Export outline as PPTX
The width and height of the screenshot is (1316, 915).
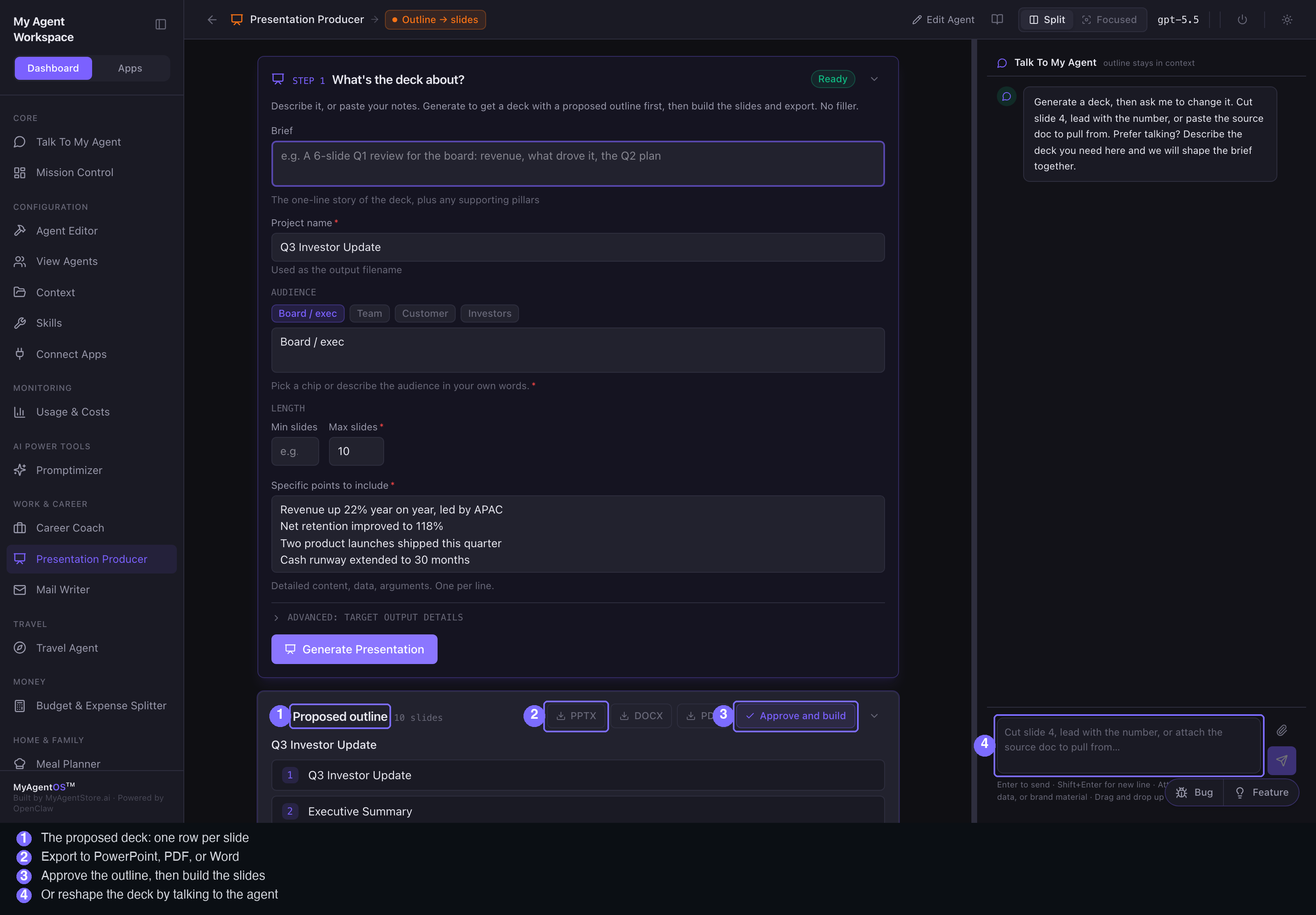point(576,715)
